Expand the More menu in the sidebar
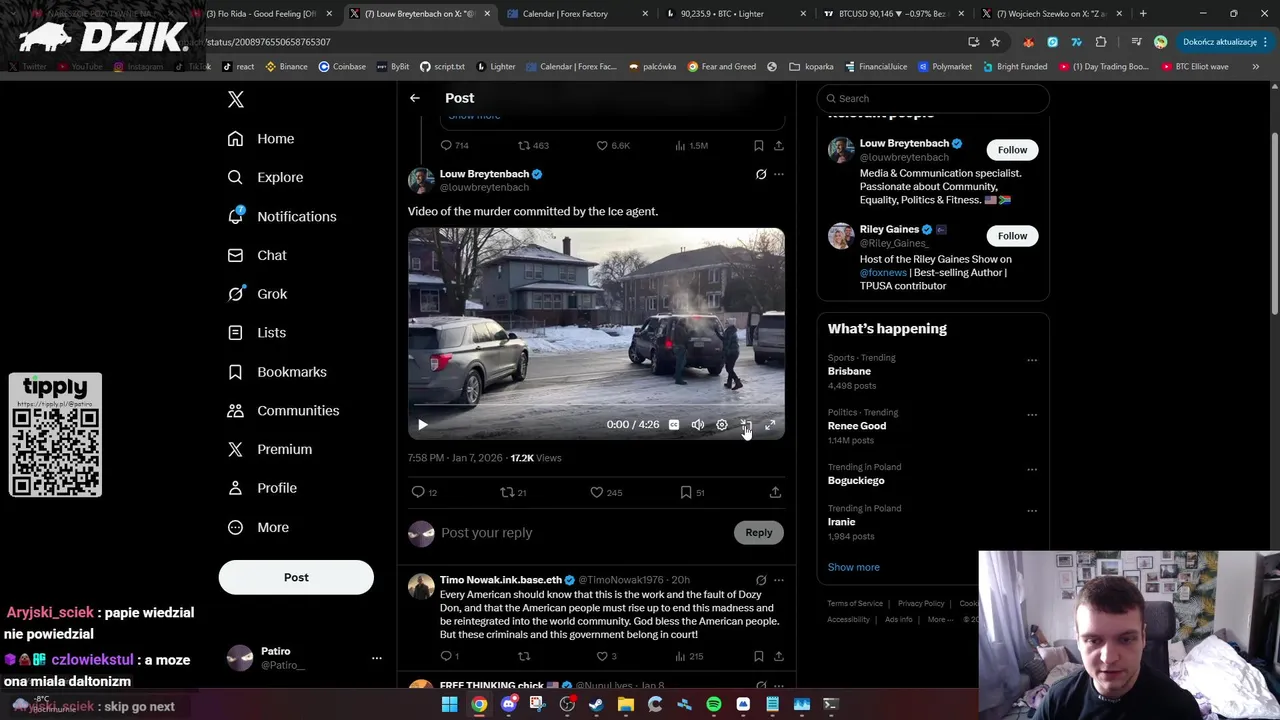 [258, 528]
